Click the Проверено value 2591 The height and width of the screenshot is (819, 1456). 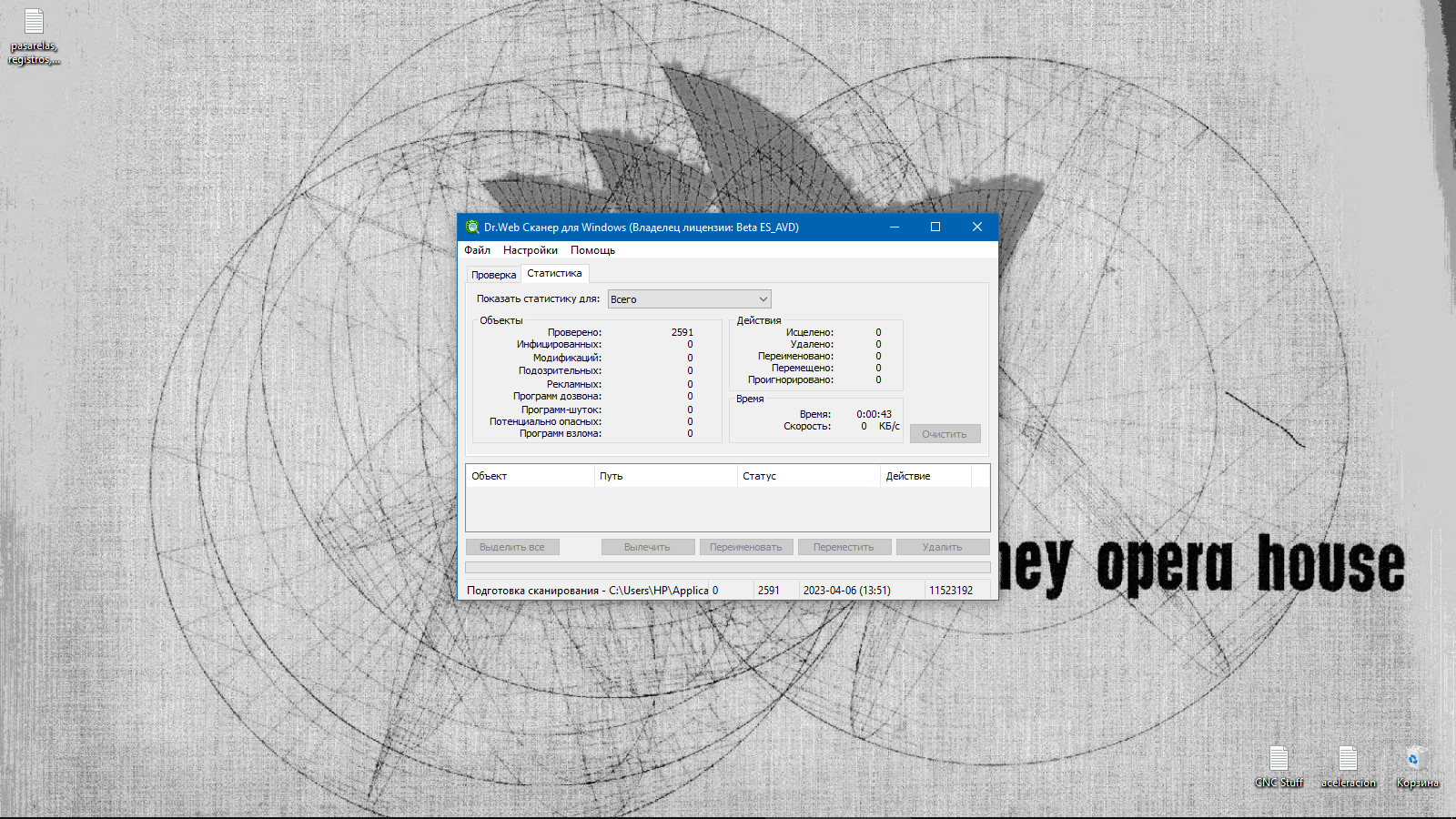(682, 332)
